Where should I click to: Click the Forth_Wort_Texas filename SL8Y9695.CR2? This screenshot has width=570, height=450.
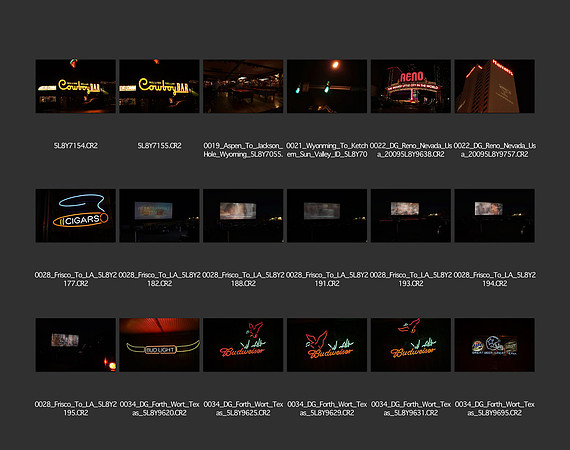494,409
